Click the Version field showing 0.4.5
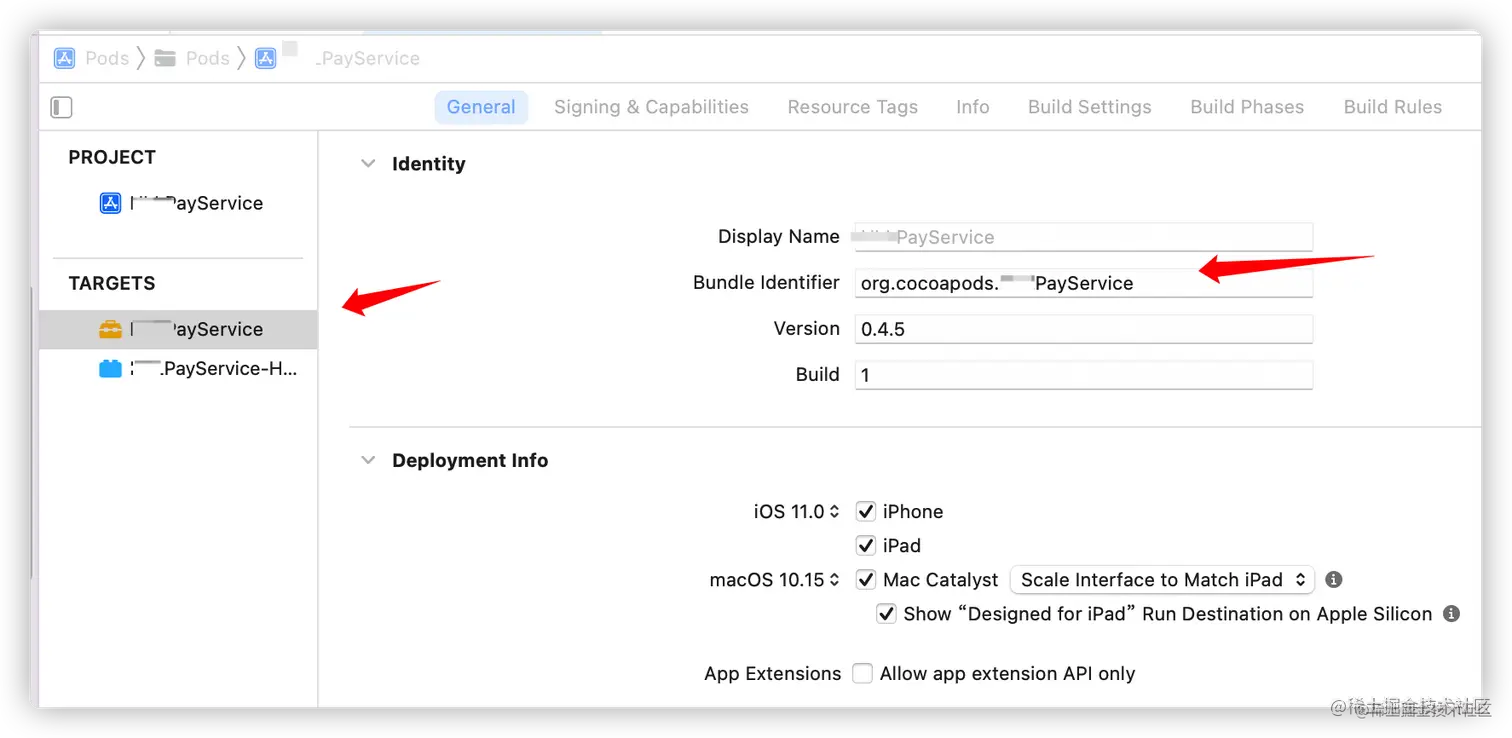This screenshot has height=738, width=1512. pos(1083,329)
